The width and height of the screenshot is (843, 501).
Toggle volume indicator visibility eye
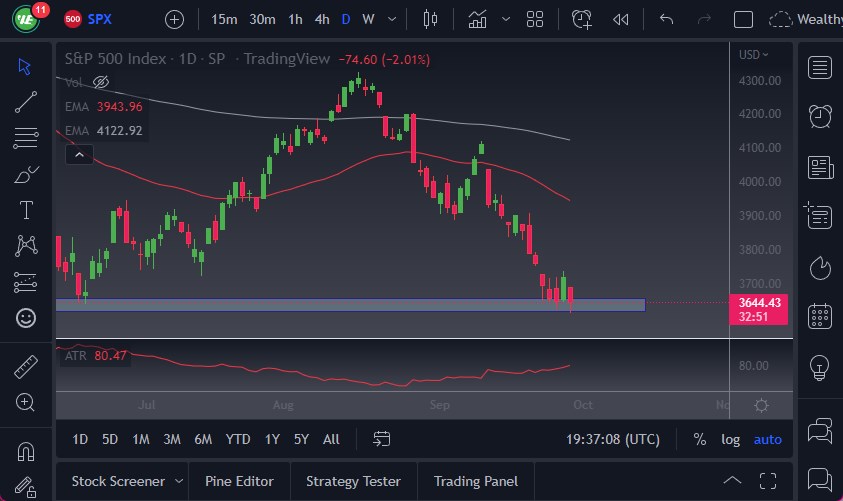tap(100, 82)
